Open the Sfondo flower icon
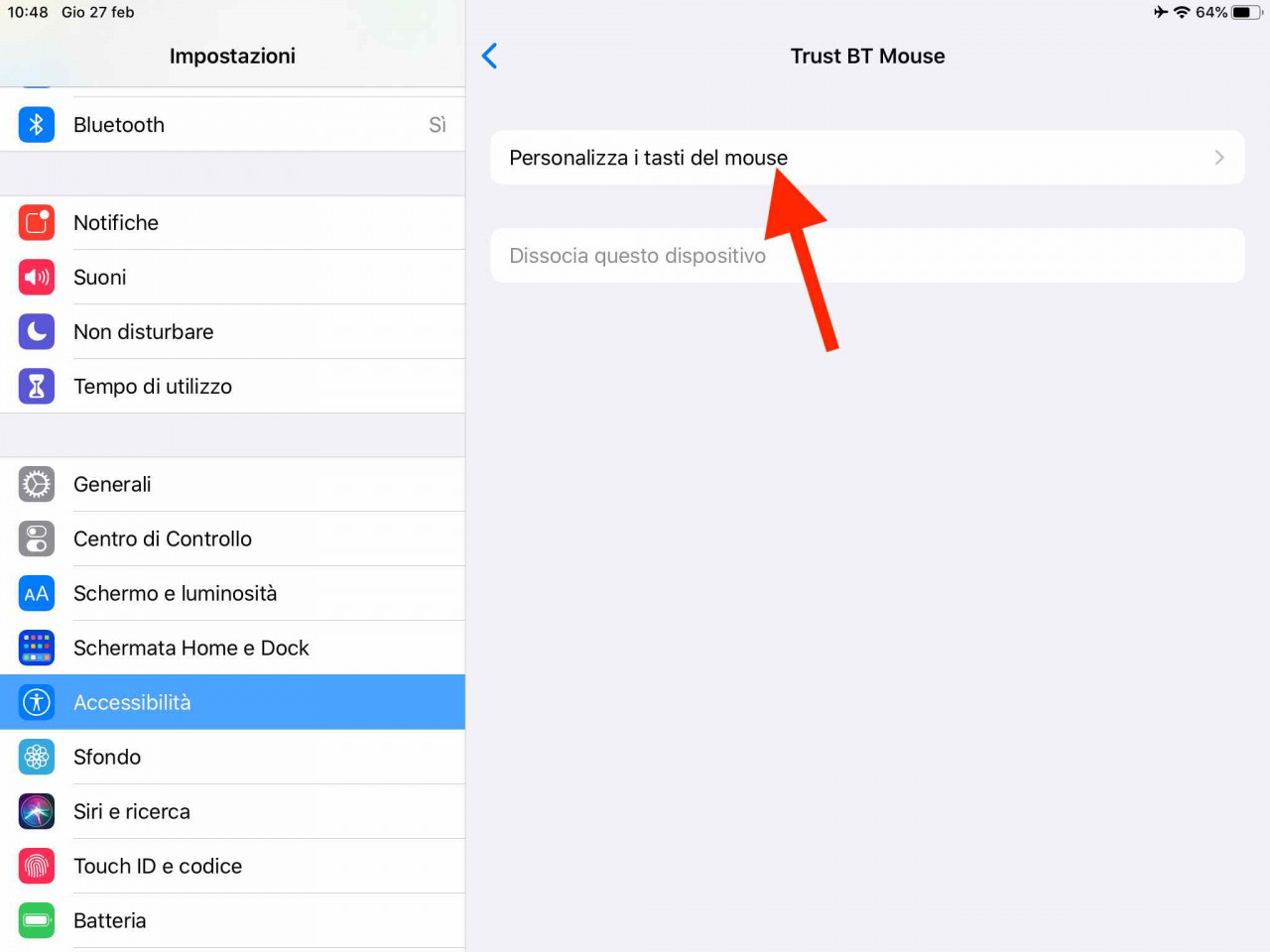The image size is (1270, 952). point(37,758)
